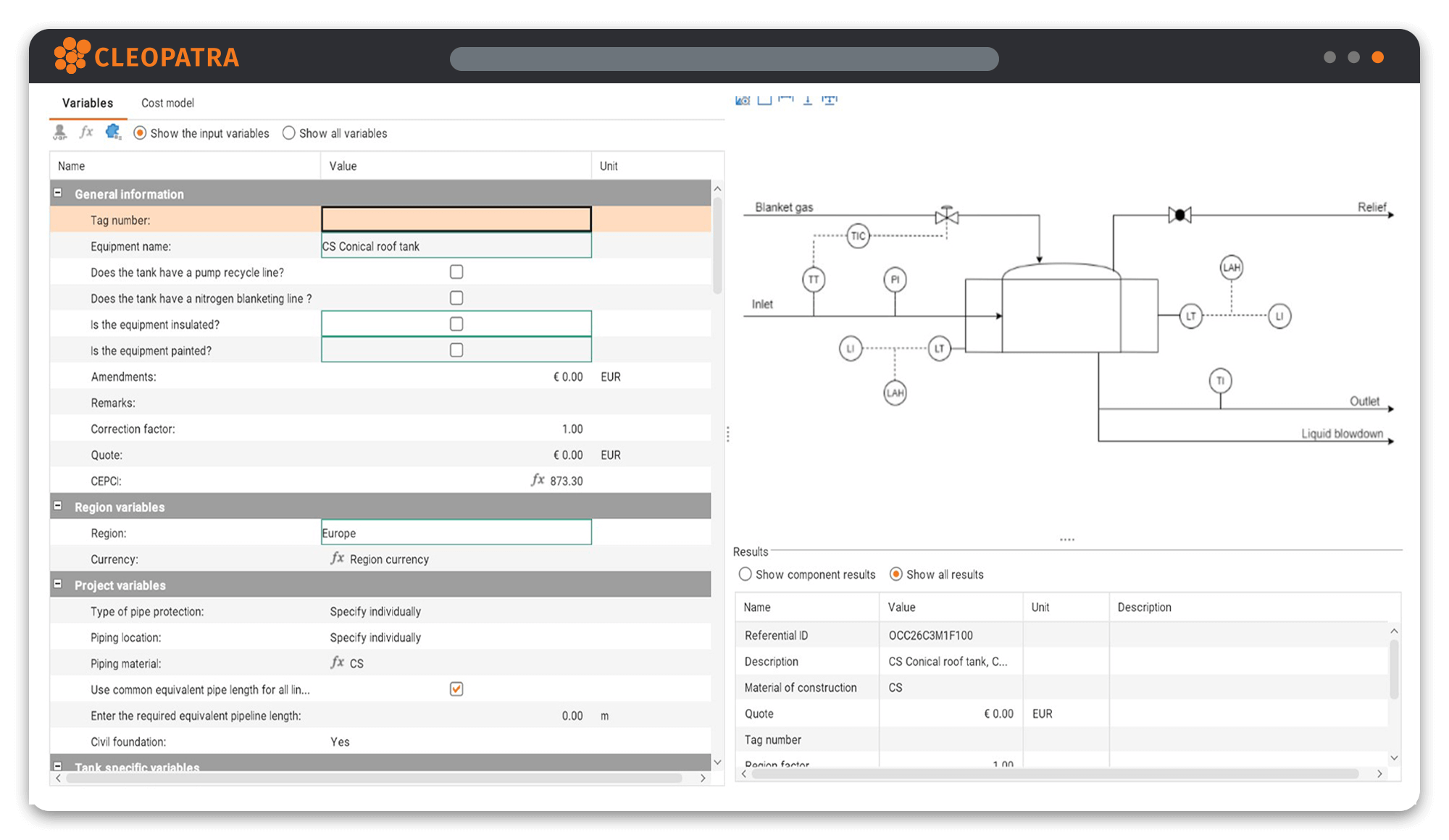Viewport: 1449px width, 840px height.
Task: Switch to the Cost model tab
Action: 167,103
